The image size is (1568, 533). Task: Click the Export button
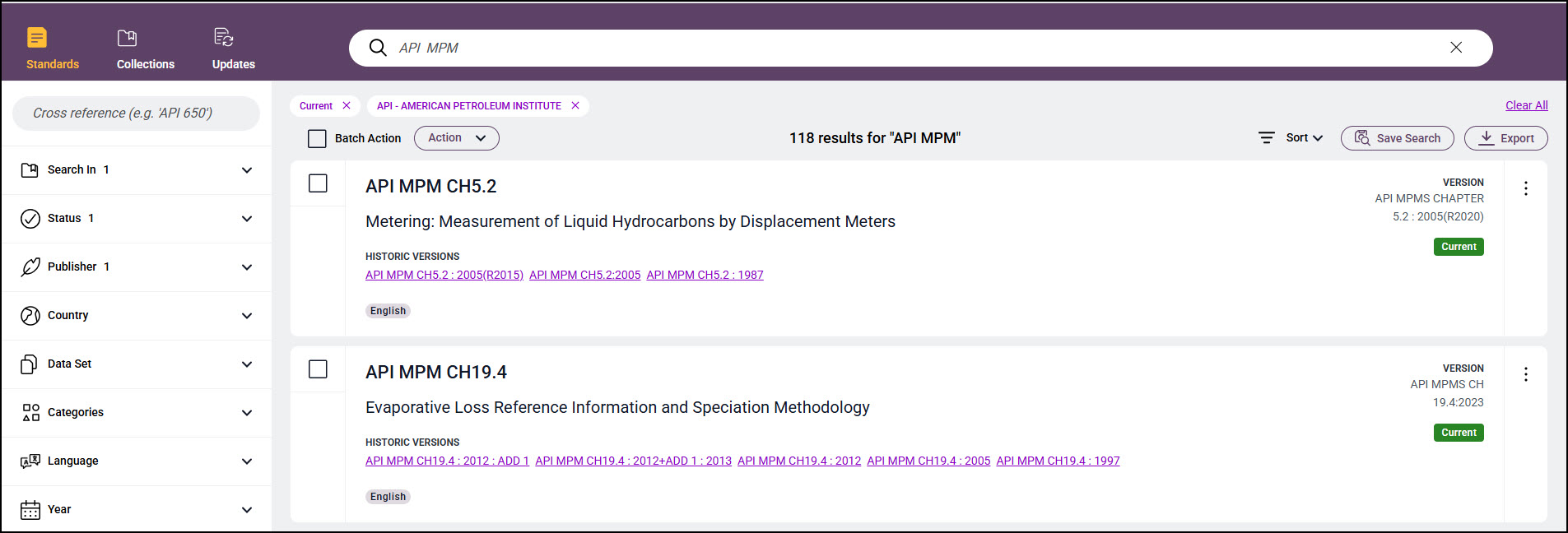coord(1505,138)
